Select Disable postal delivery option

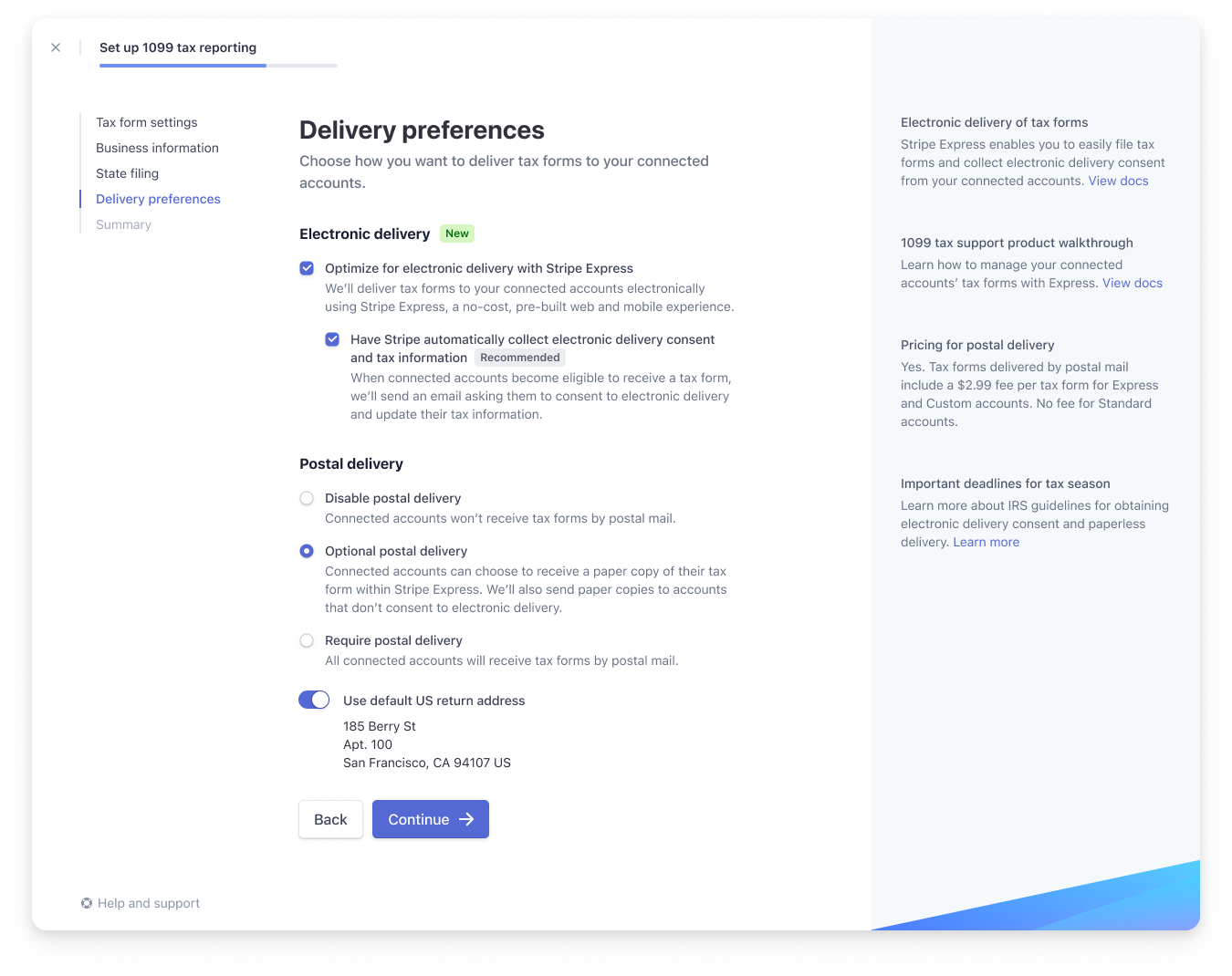307,498
